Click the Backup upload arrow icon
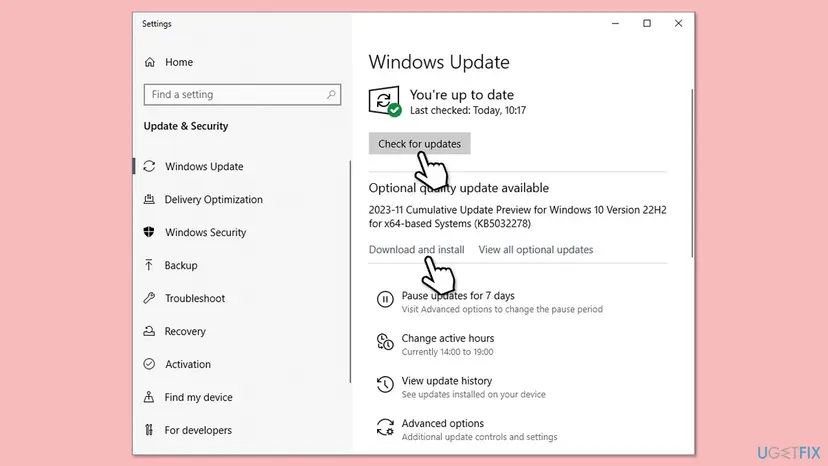 click(x=149, y=265)
